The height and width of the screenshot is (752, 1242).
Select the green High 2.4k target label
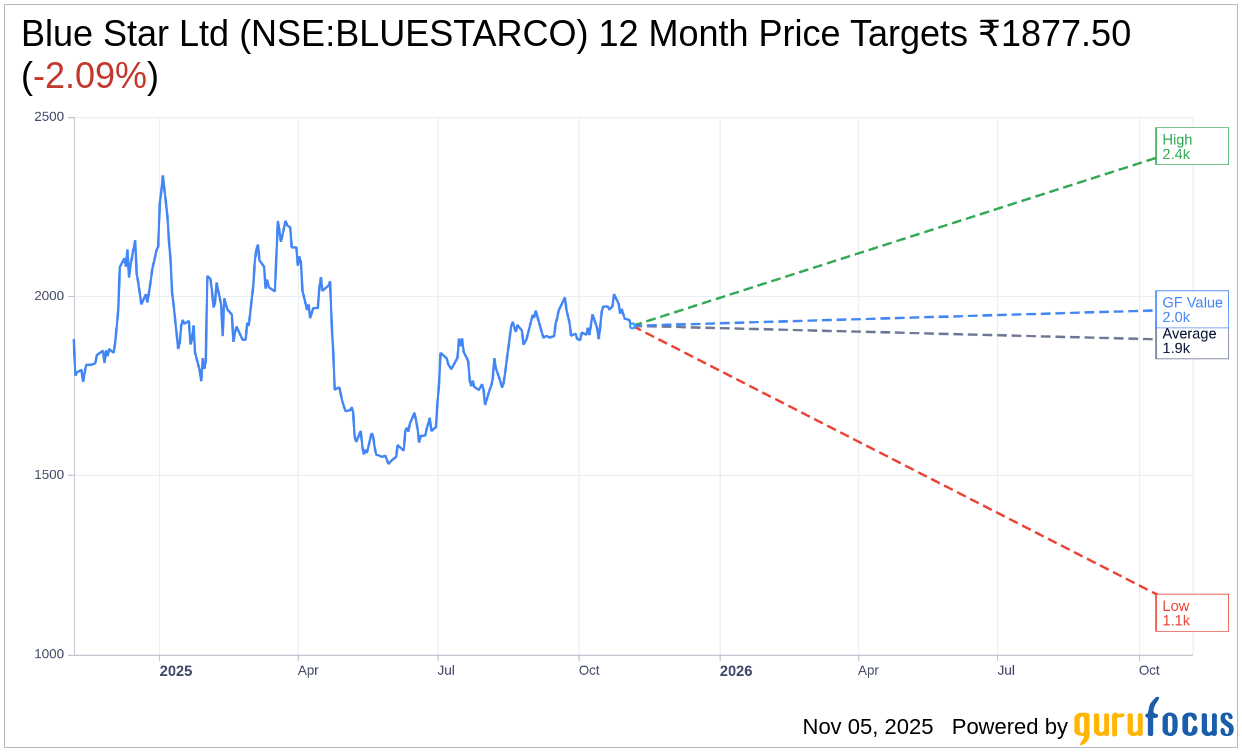[x=1191, y=146]
